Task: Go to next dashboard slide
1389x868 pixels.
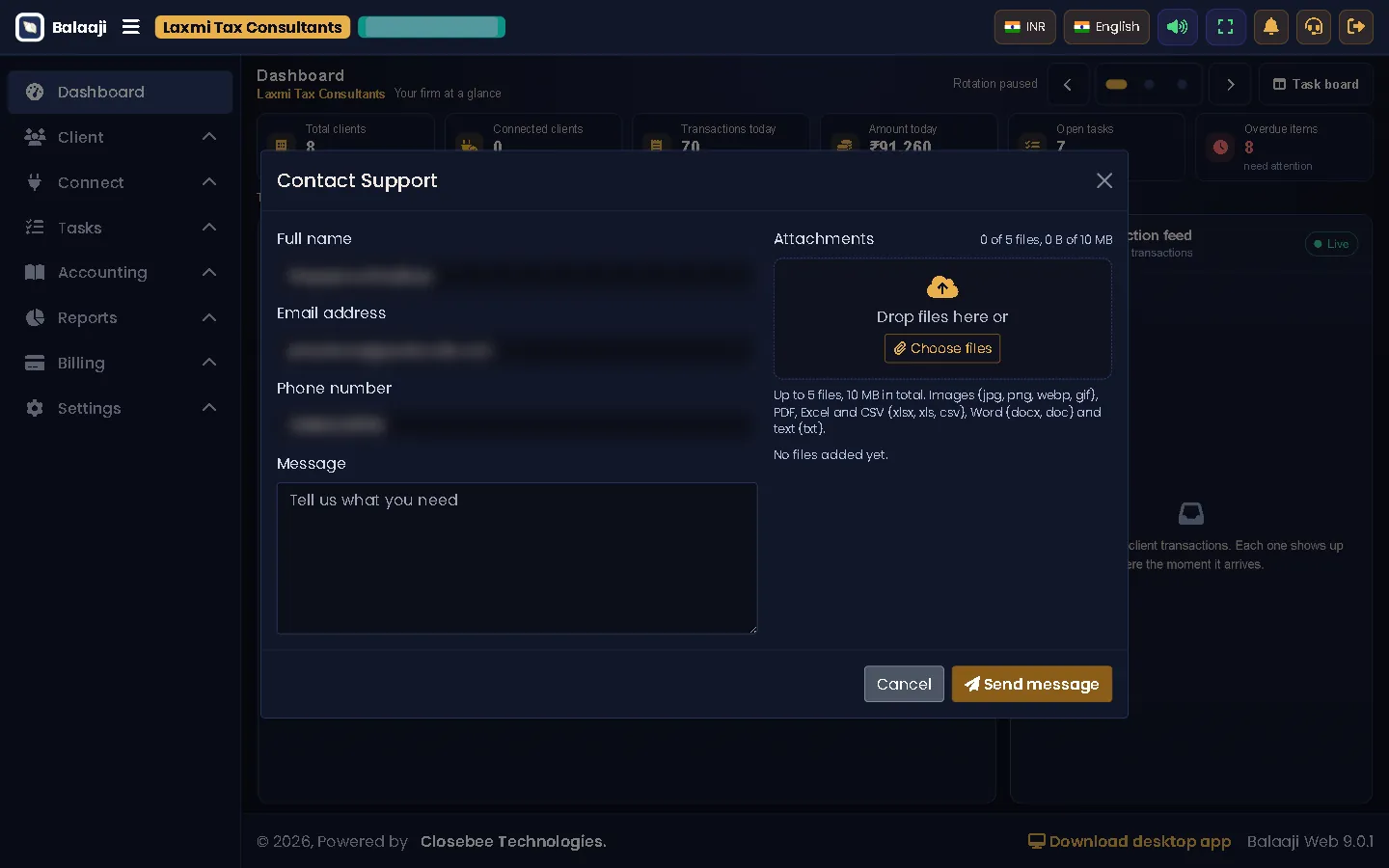Action: 1231,85
